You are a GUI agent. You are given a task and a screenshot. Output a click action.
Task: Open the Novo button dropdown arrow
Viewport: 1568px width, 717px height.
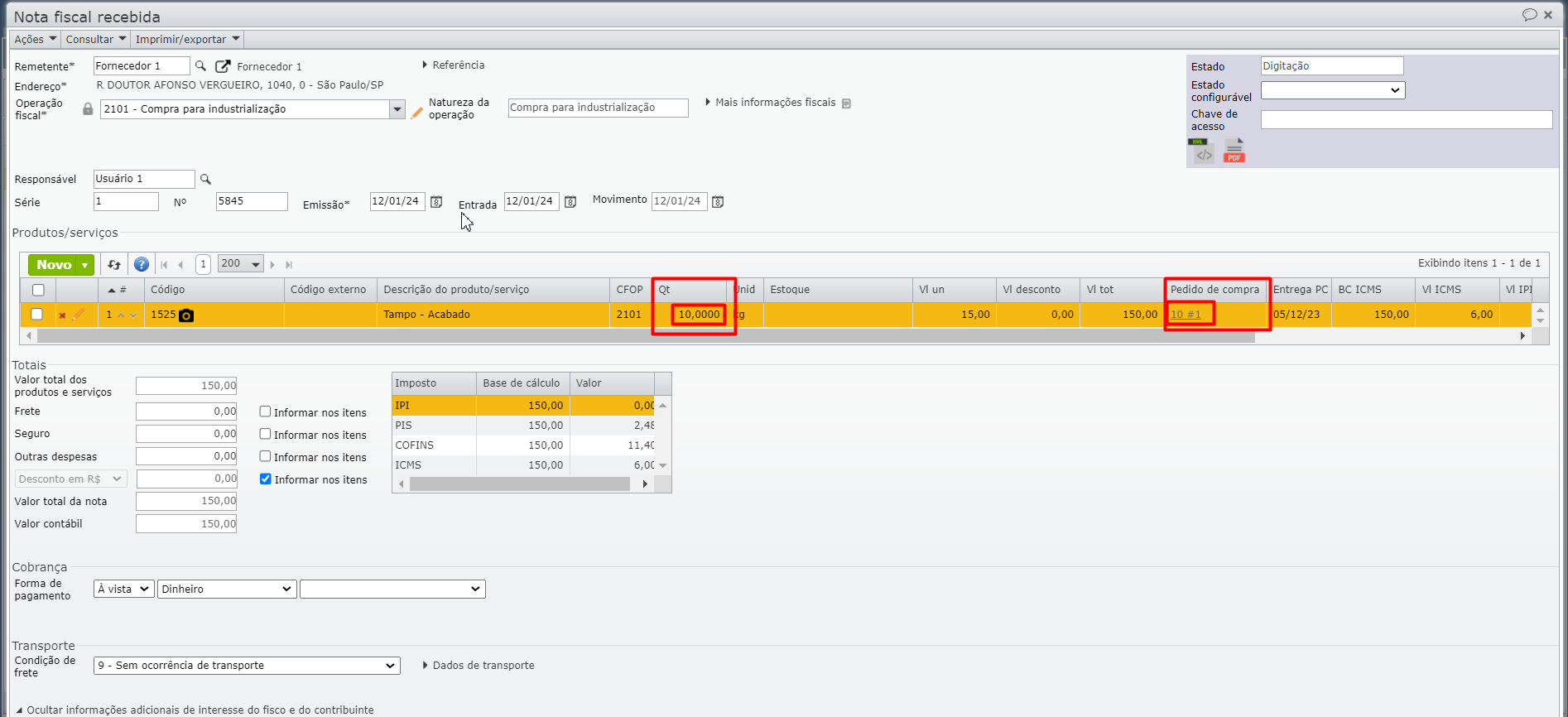[84, 265]
